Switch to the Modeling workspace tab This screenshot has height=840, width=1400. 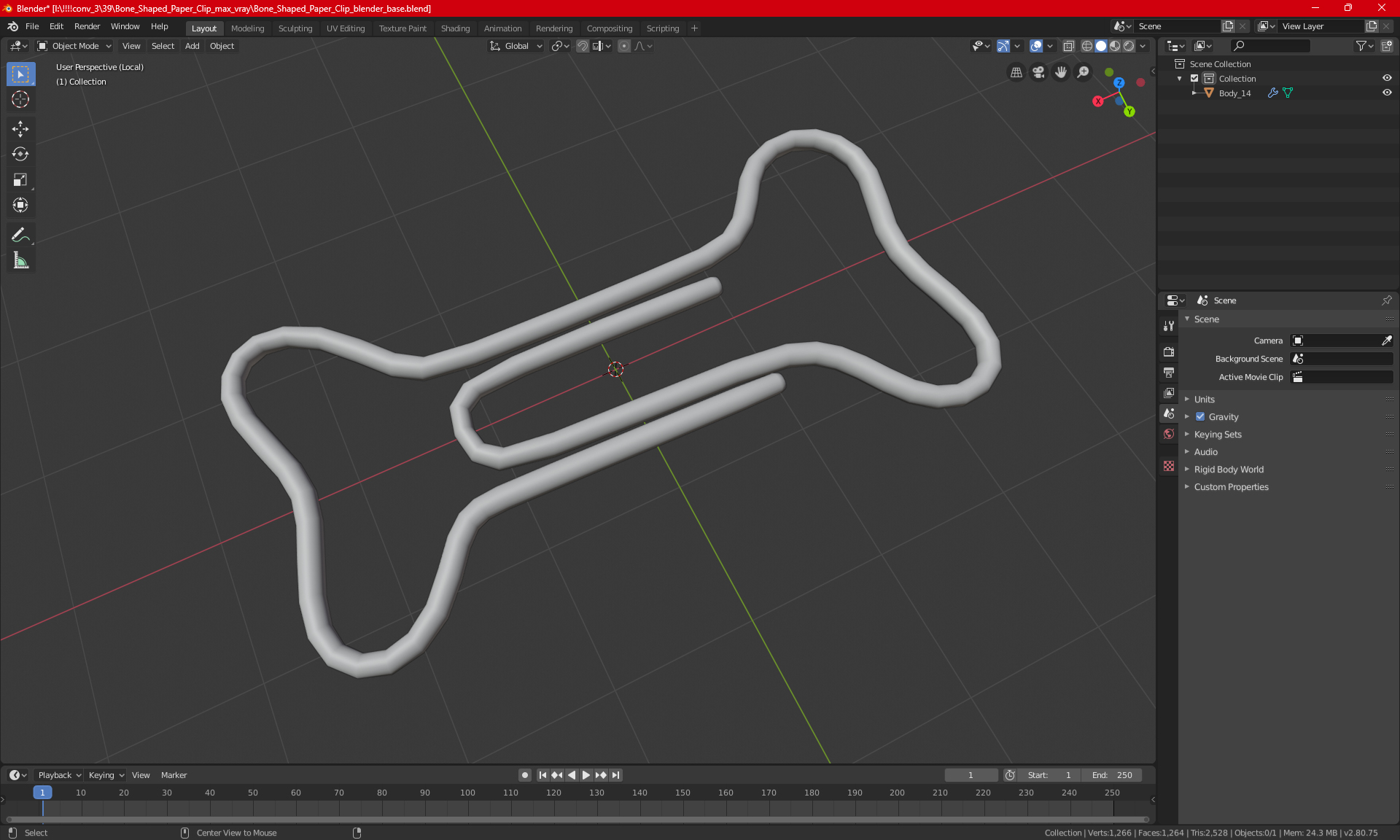click(x=247, y=28)
